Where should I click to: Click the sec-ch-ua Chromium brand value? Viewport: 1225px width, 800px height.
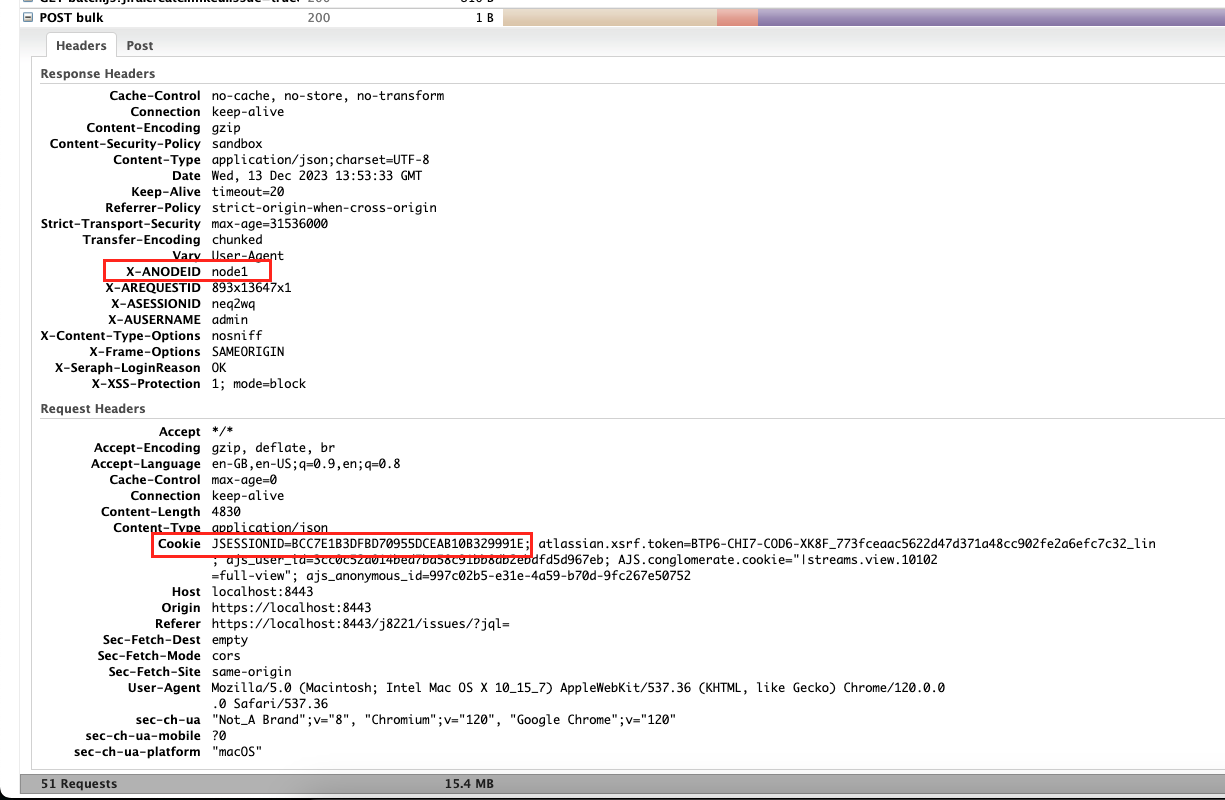click(x=443, y=720)
